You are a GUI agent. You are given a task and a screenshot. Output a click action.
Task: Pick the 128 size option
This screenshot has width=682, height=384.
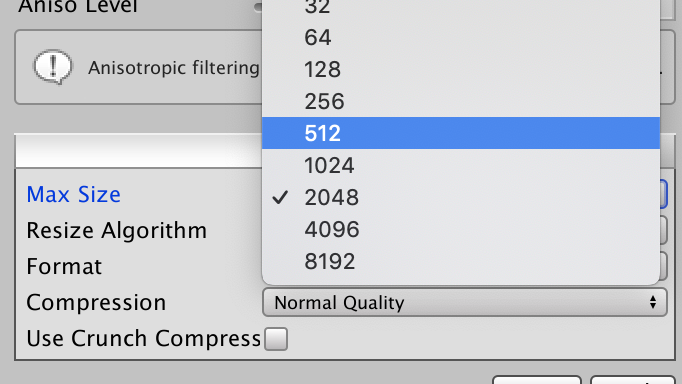[461, 69]
